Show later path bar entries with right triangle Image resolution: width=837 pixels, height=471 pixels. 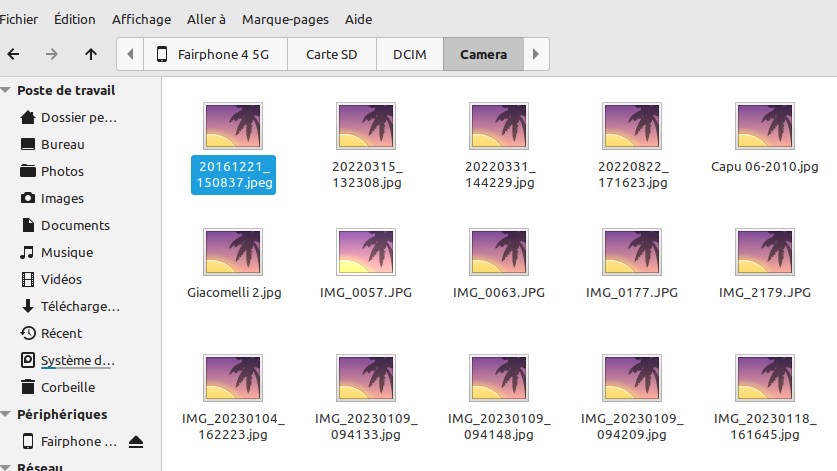tap(536, 54)
